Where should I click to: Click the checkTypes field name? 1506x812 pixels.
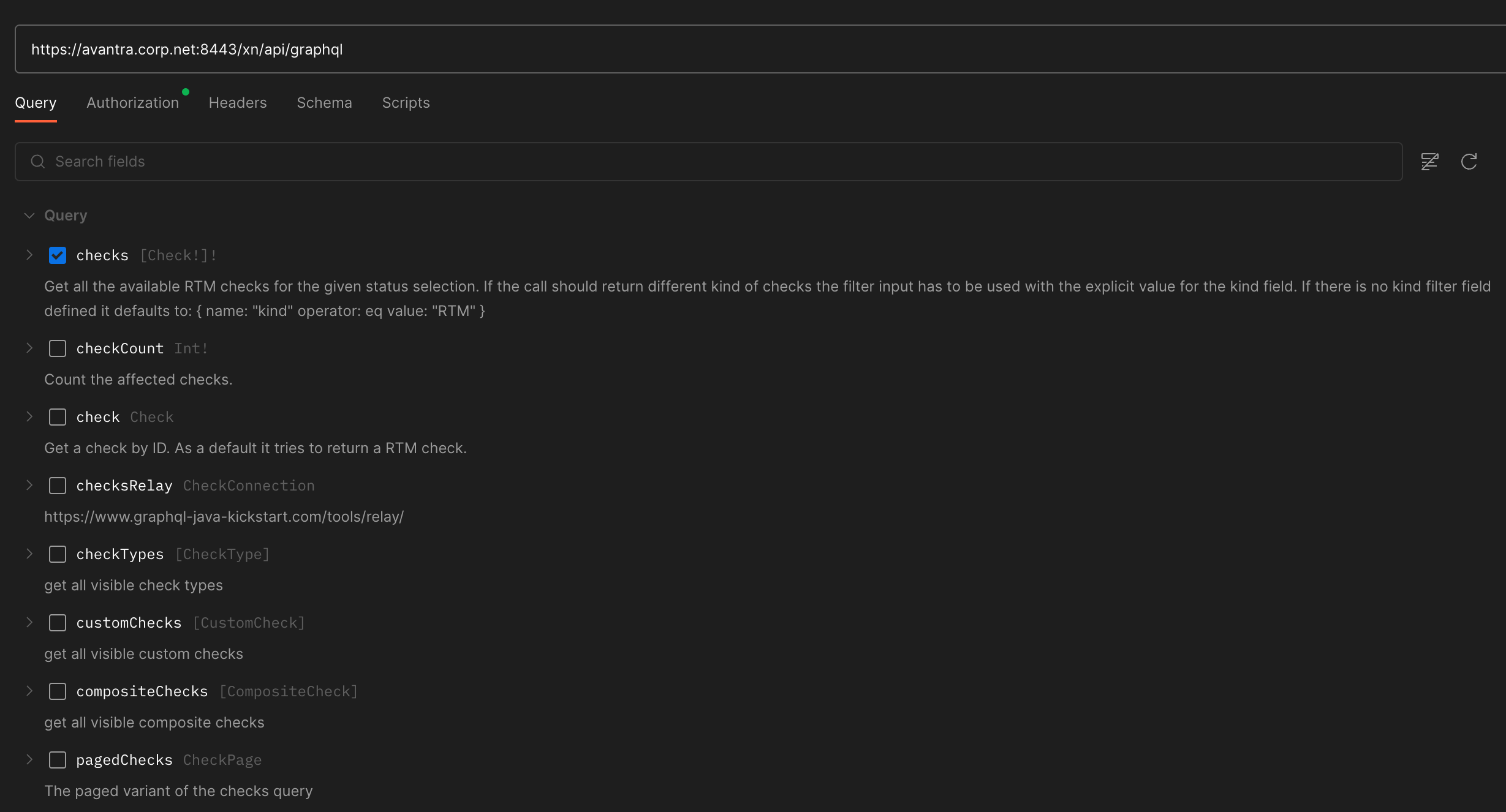point(120,554)
